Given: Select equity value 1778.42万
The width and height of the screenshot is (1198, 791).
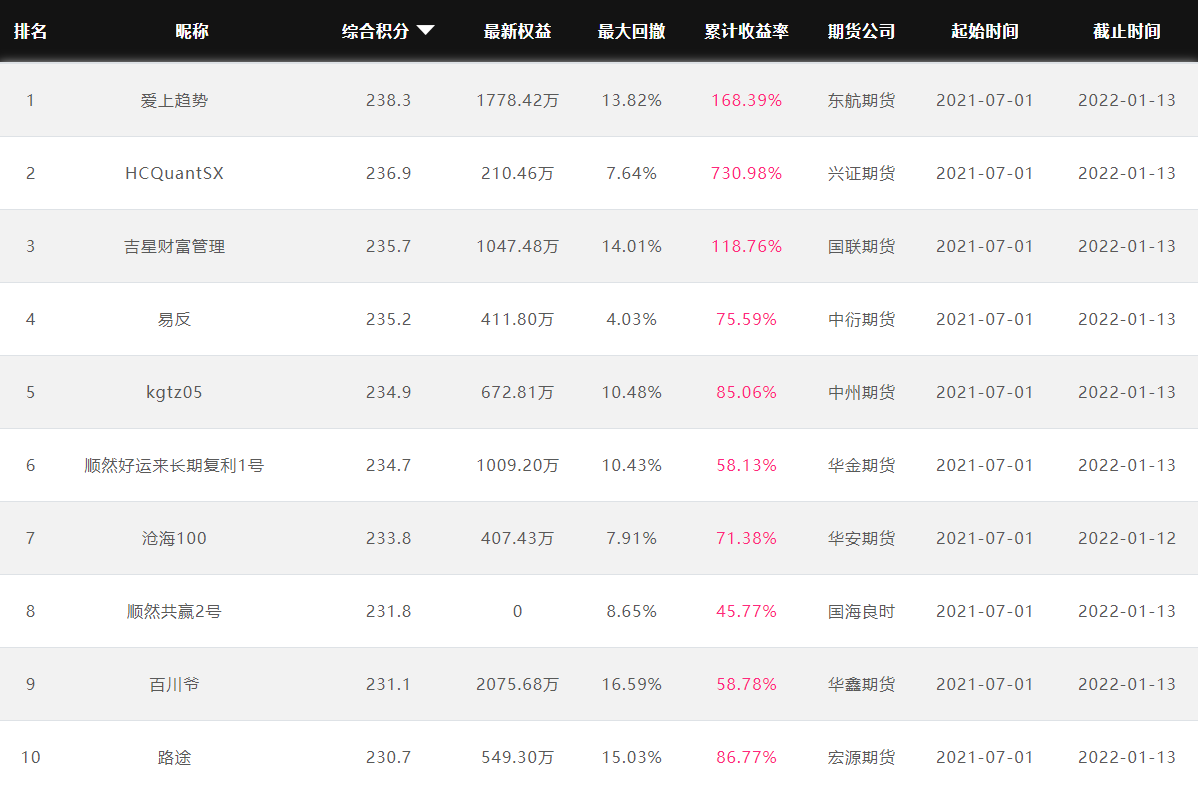Looking at the screenshot, I should (517, 100).
